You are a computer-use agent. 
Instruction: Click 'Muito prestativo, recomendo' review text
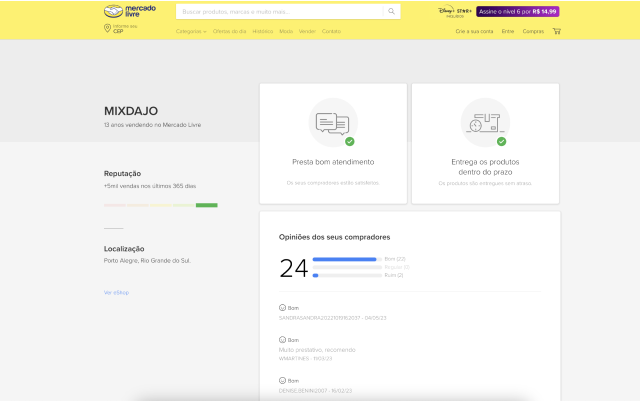[317, 350]
